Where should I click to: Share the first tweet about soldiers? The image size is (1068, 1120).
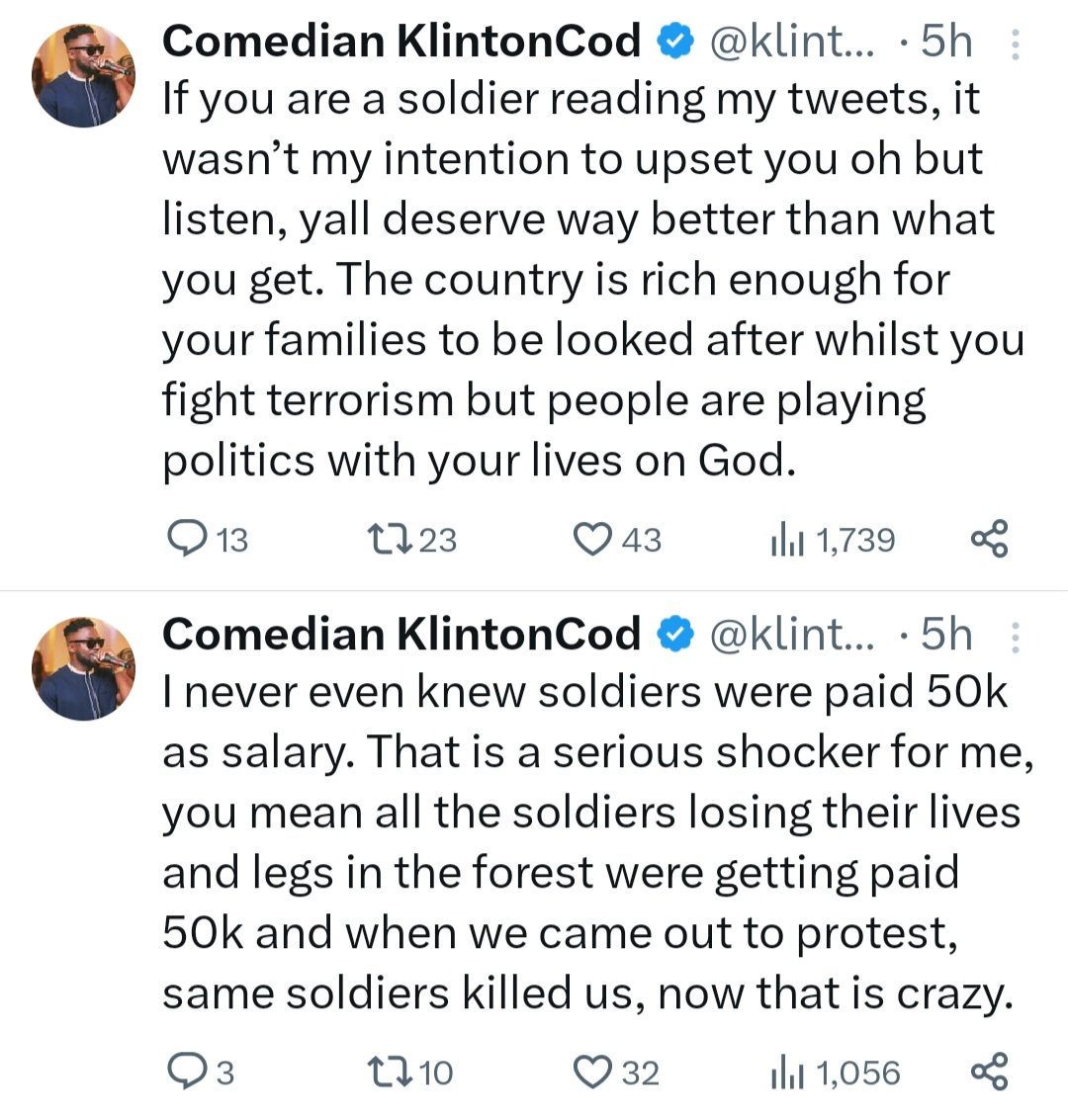click(989, 539)
